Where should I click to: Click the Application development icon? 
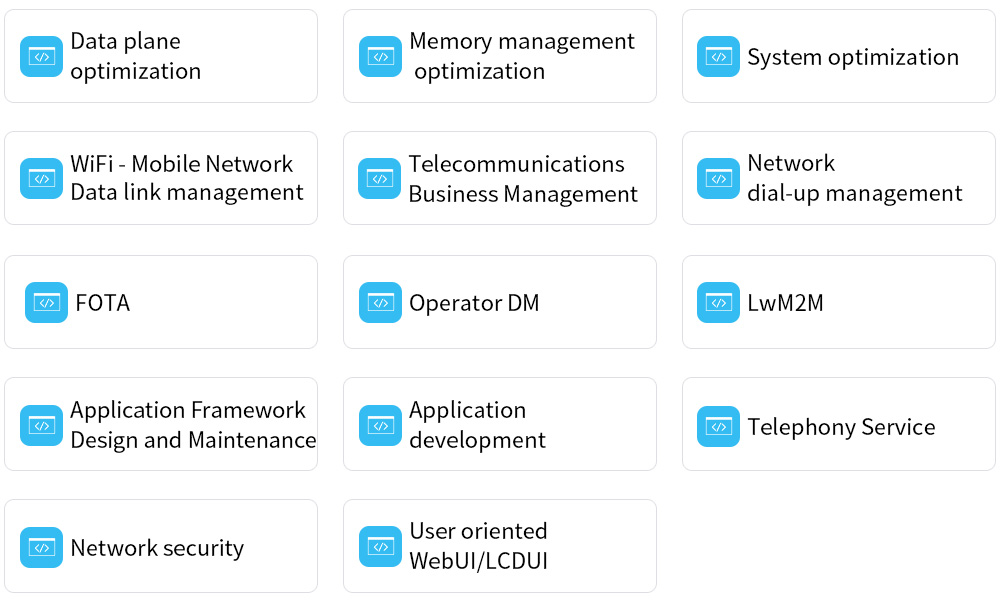[380, 425]
